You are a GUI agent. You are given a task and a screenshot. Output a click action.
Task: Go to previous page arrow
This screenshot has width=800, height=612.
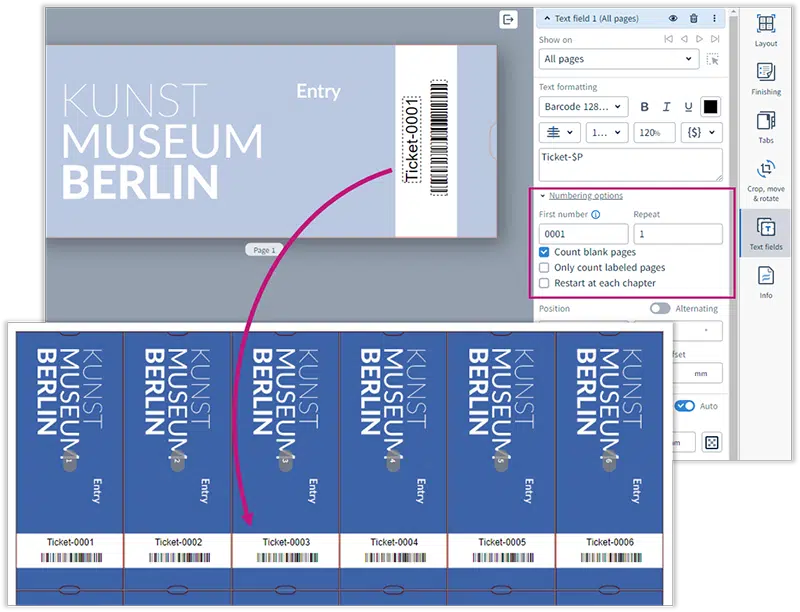click(x=684, y=39)
